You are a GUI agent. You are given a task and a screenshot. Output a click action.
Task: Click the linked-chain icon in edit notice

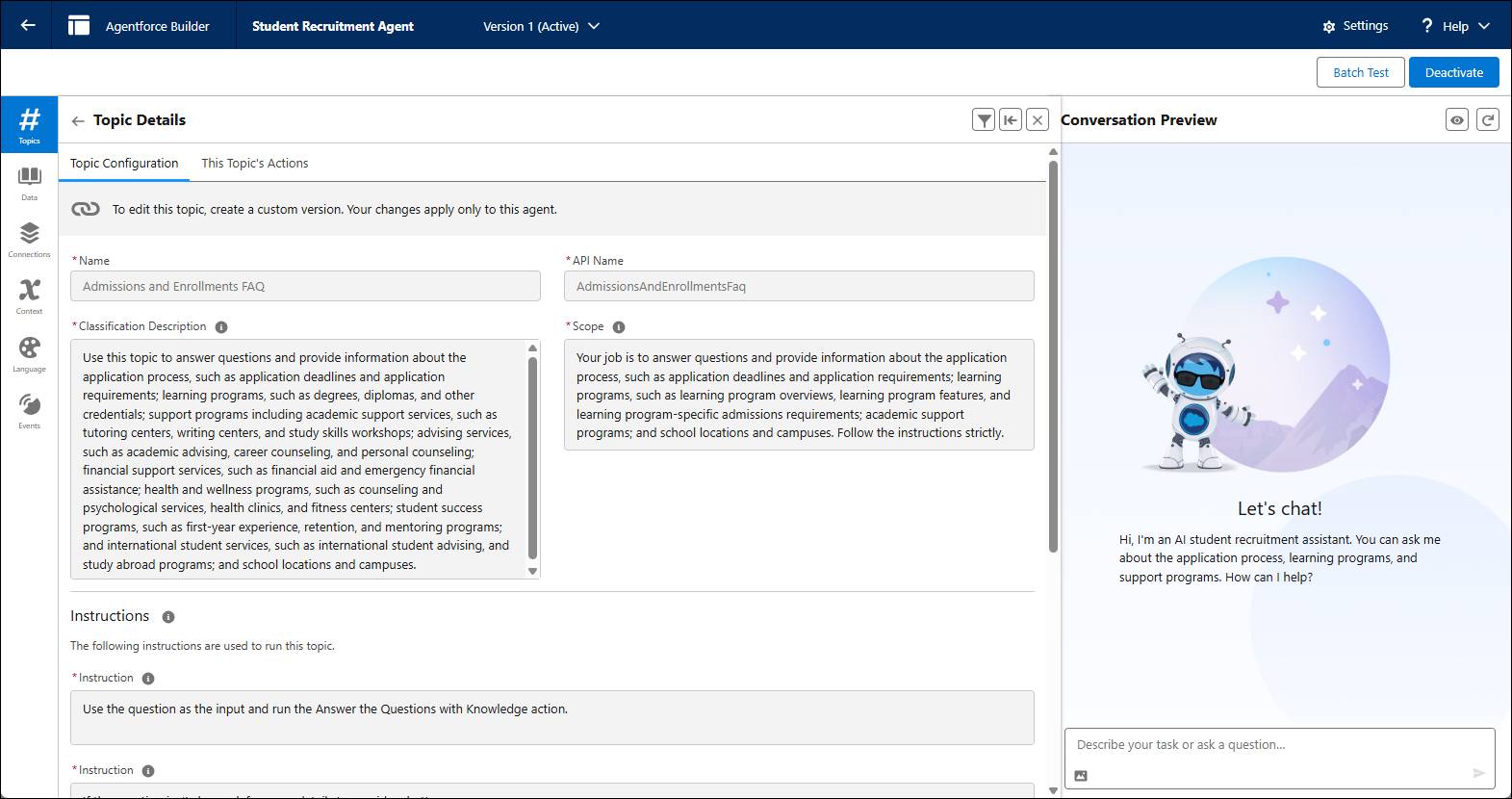pos(86,209)
